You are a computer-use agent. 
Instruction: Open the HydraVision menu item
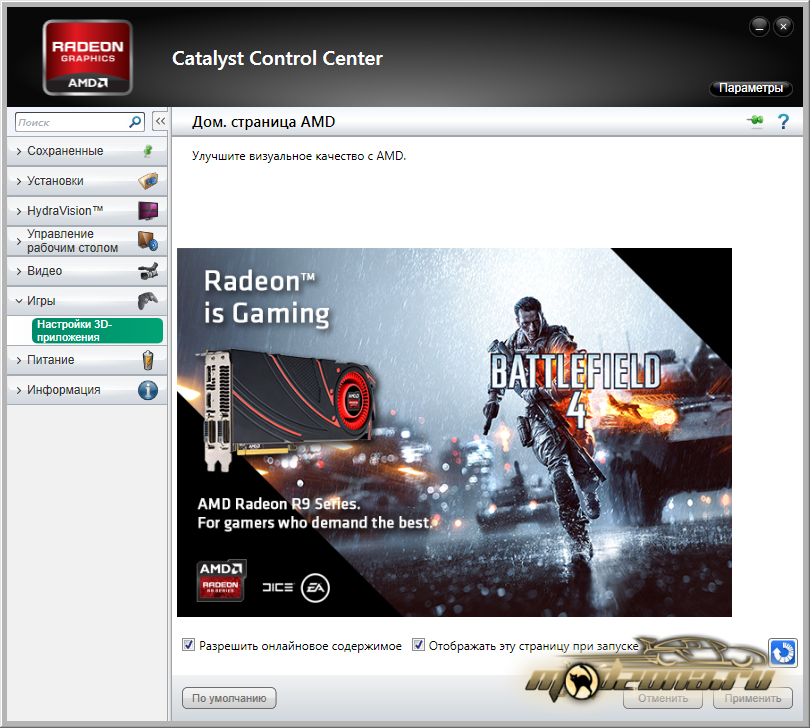click(87, 211)
